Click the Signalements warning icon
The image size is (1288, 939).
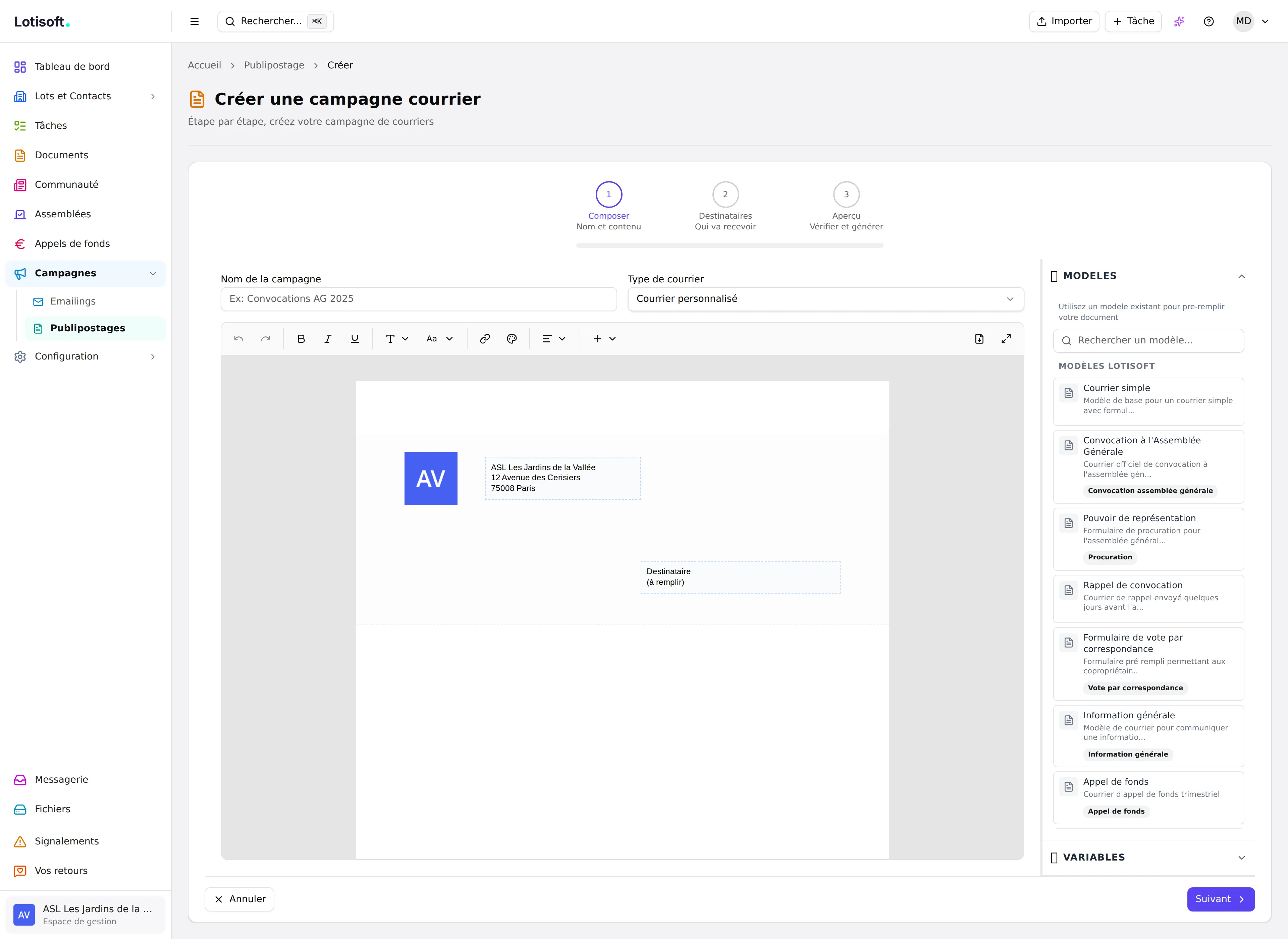pos(20,841)
